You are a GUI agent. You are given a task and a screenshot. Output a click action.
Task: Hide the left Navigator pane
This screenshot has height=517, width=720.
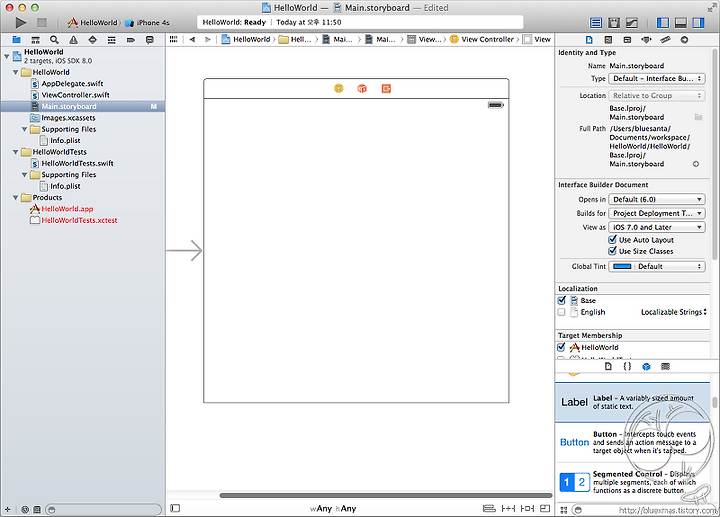pyautogui.click(x=663, y=22)
